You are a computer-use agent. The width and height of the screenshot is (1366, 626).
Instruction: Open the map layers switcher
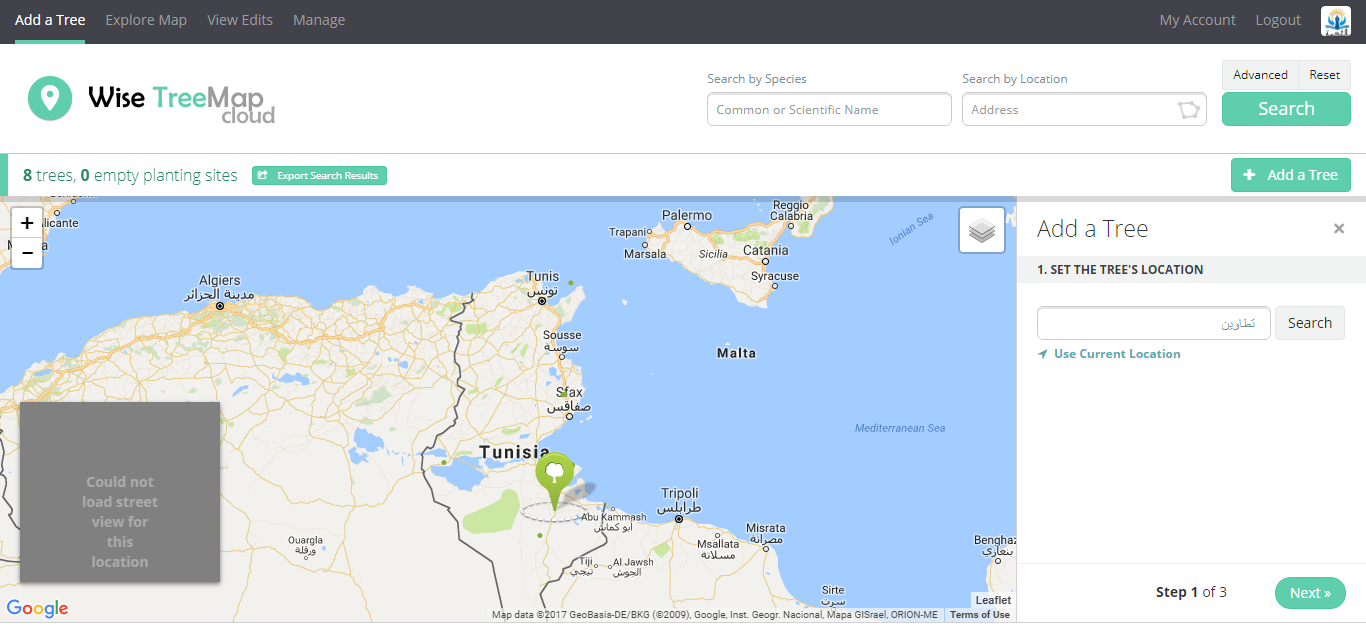[x=982, y=230]
